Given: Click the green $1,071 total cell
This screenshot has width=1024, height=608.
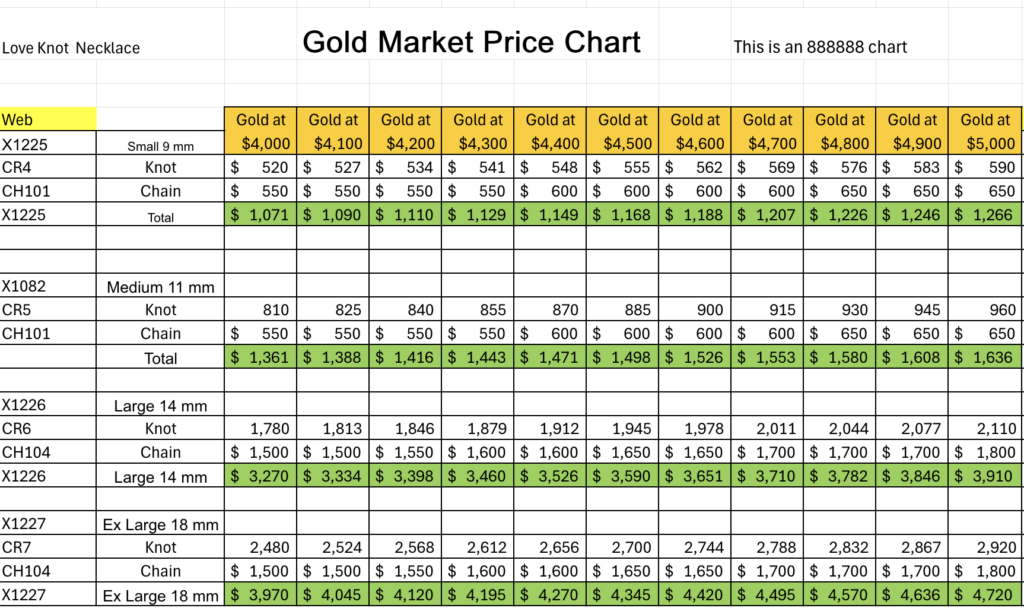Looking at the screenshot, I should [261, 215].
